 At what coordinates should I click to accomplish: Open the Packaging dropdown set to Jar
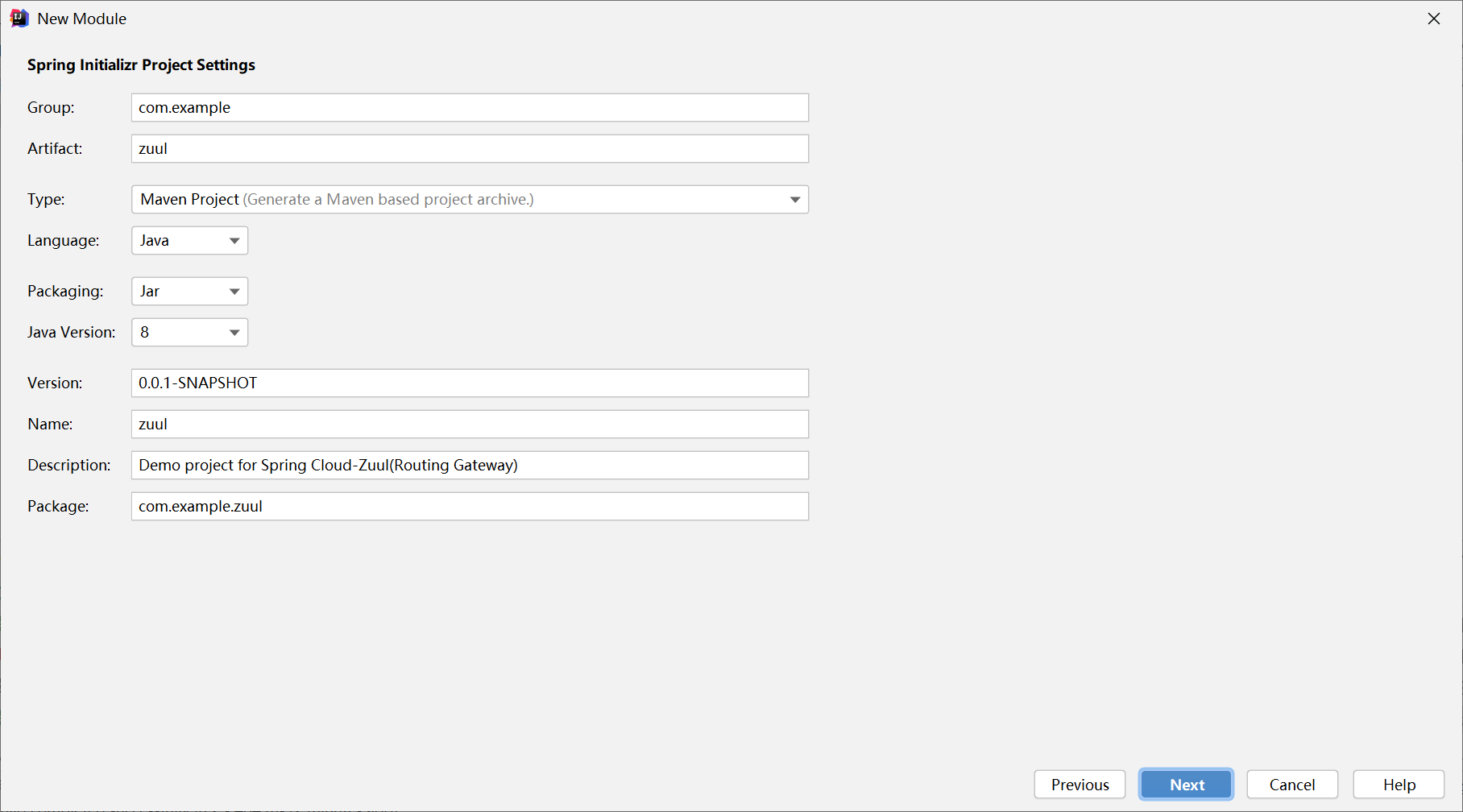189,291
